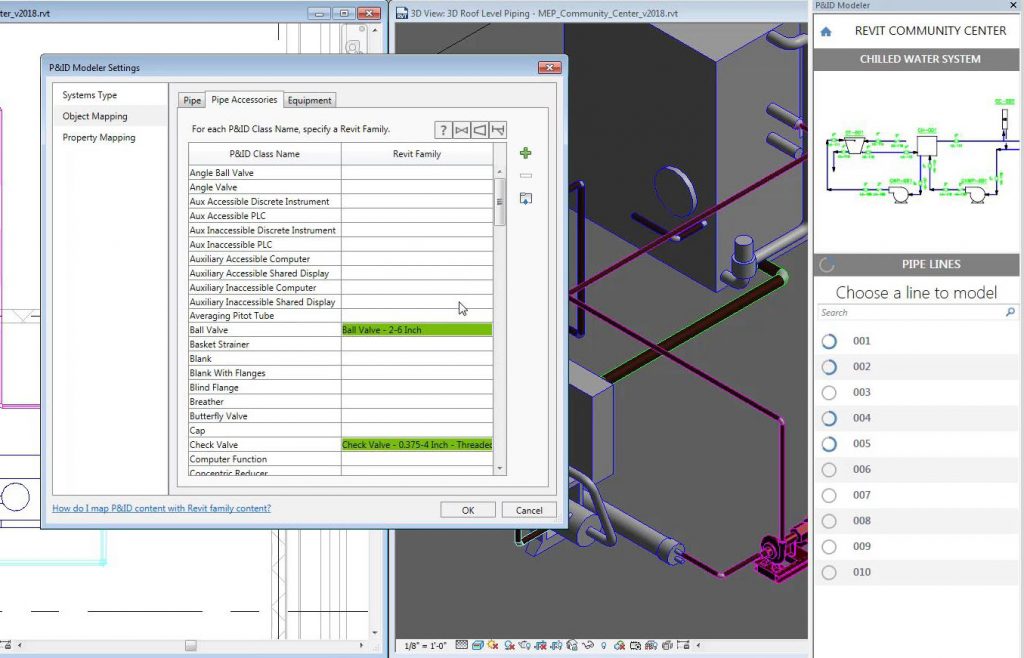Click the import mapping icon below minus

(525, 199)
